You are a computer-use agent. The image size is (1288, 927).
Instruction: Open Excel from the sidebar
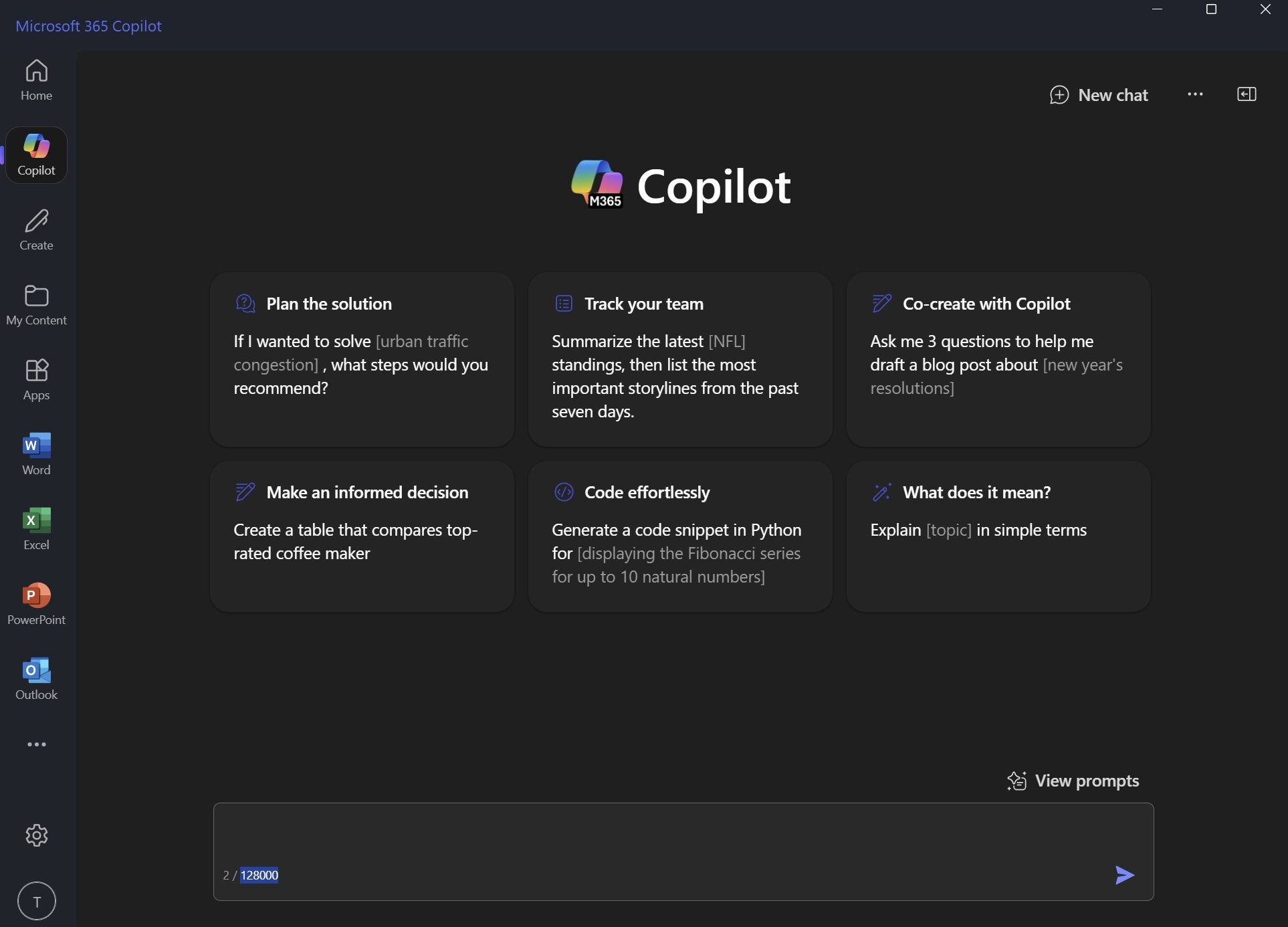tap(35, 528)
